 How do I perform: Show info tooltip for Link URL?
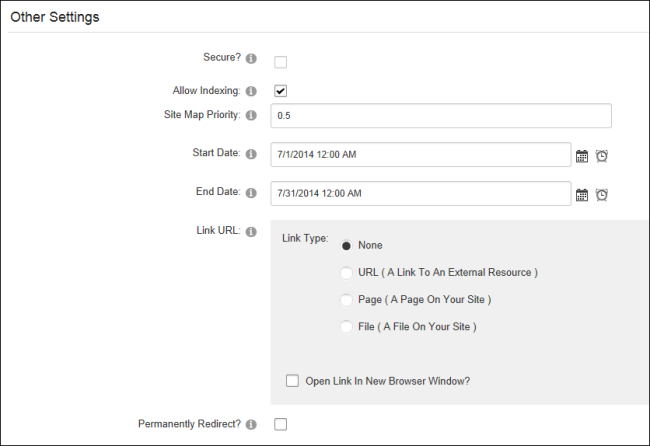(251, 232)
